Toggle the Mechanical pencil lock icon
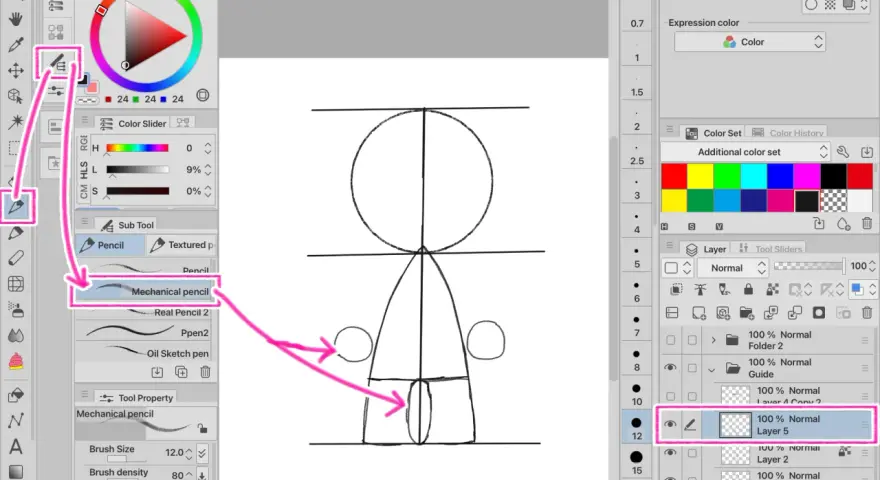Viewport: 880px width, 480px height. click(202, 428)
